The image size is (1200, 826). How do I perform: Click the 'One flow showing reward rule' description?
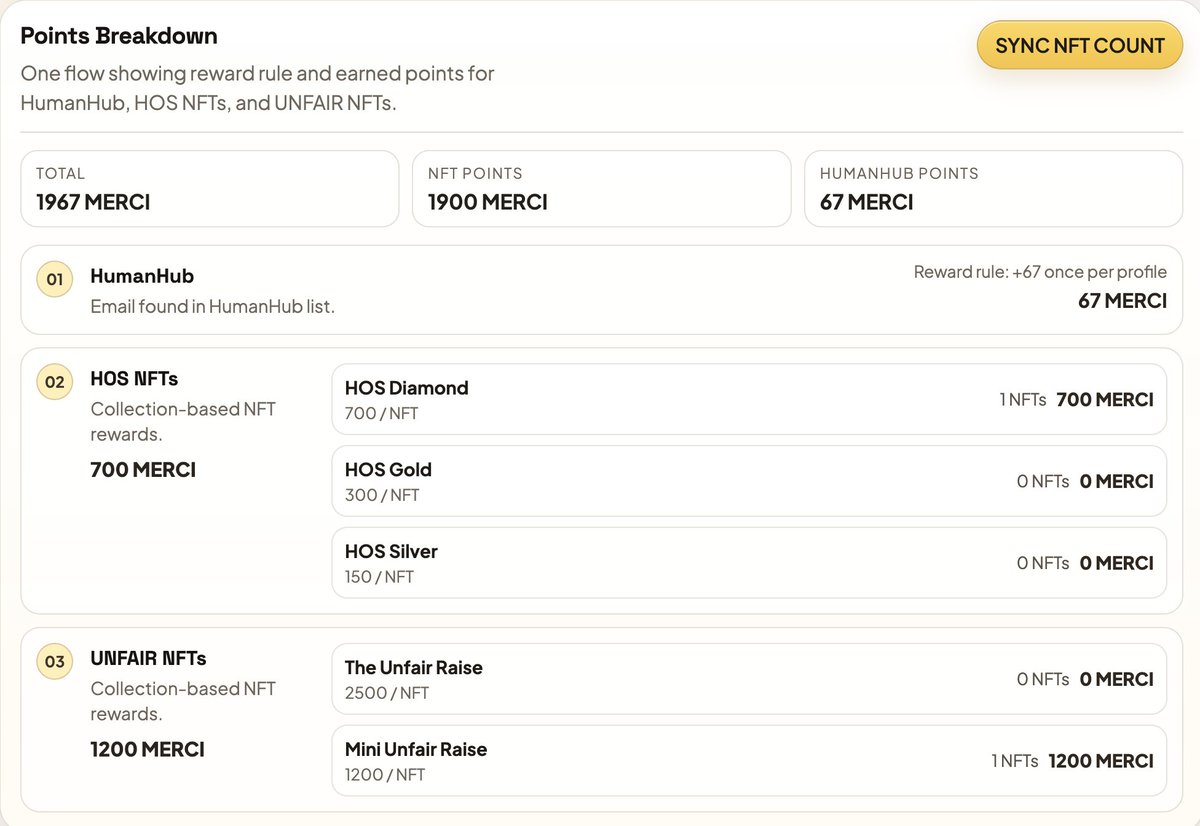(x=258, y=88)
